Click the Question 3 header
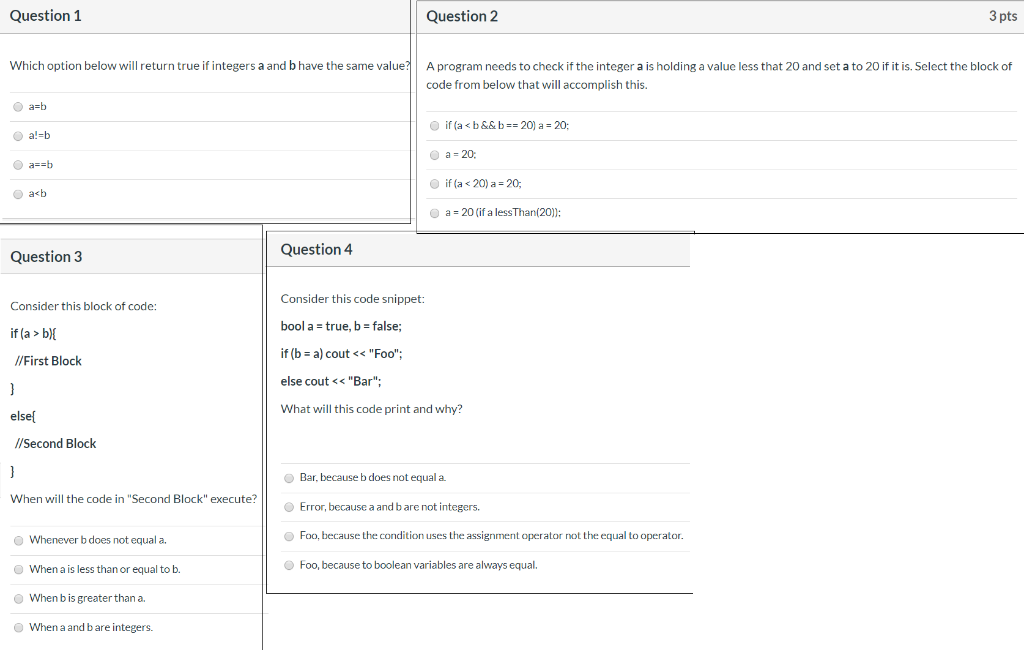Viewport: 1024px width, 650px height. (x=46, y=256)
